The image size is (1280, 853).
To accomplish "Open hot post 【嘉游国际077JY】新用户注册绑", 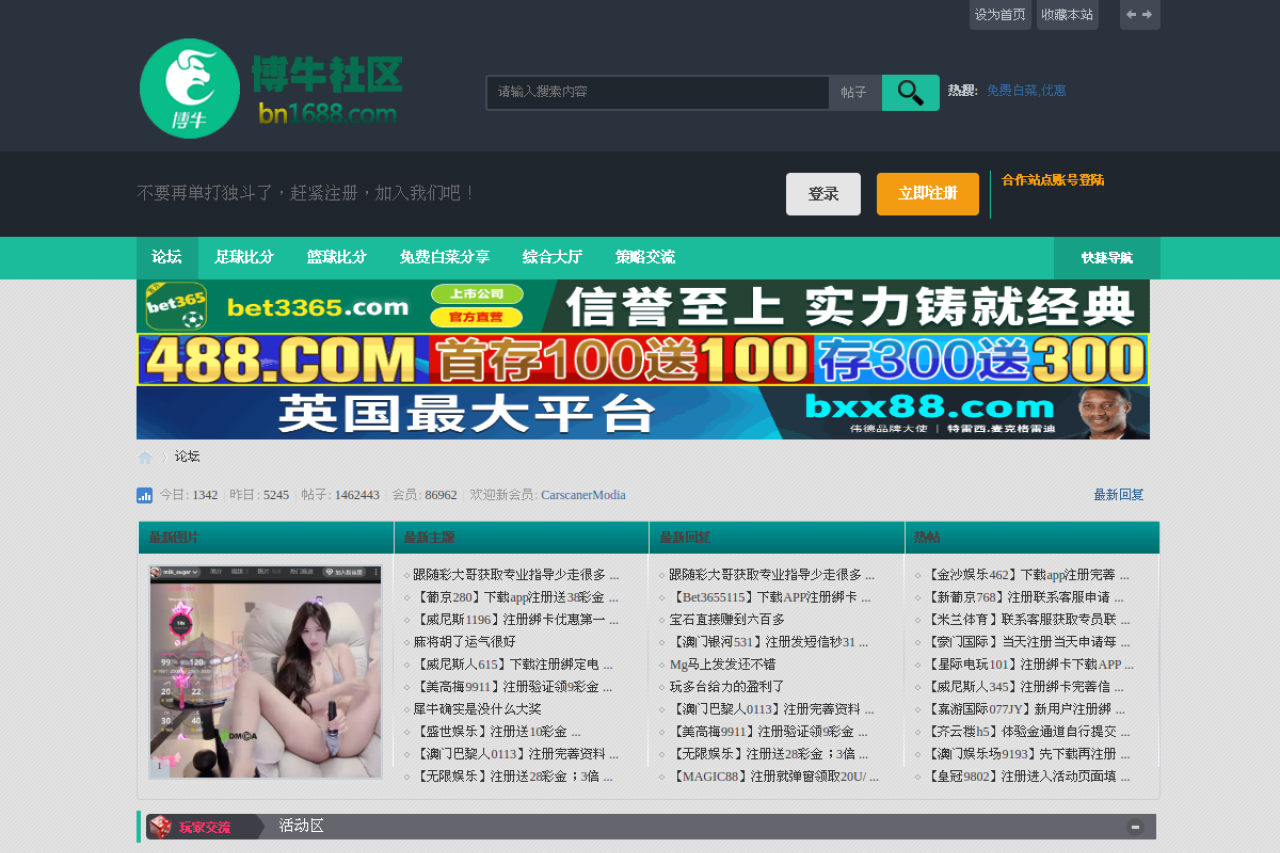I will click(x=1025, y=709).
